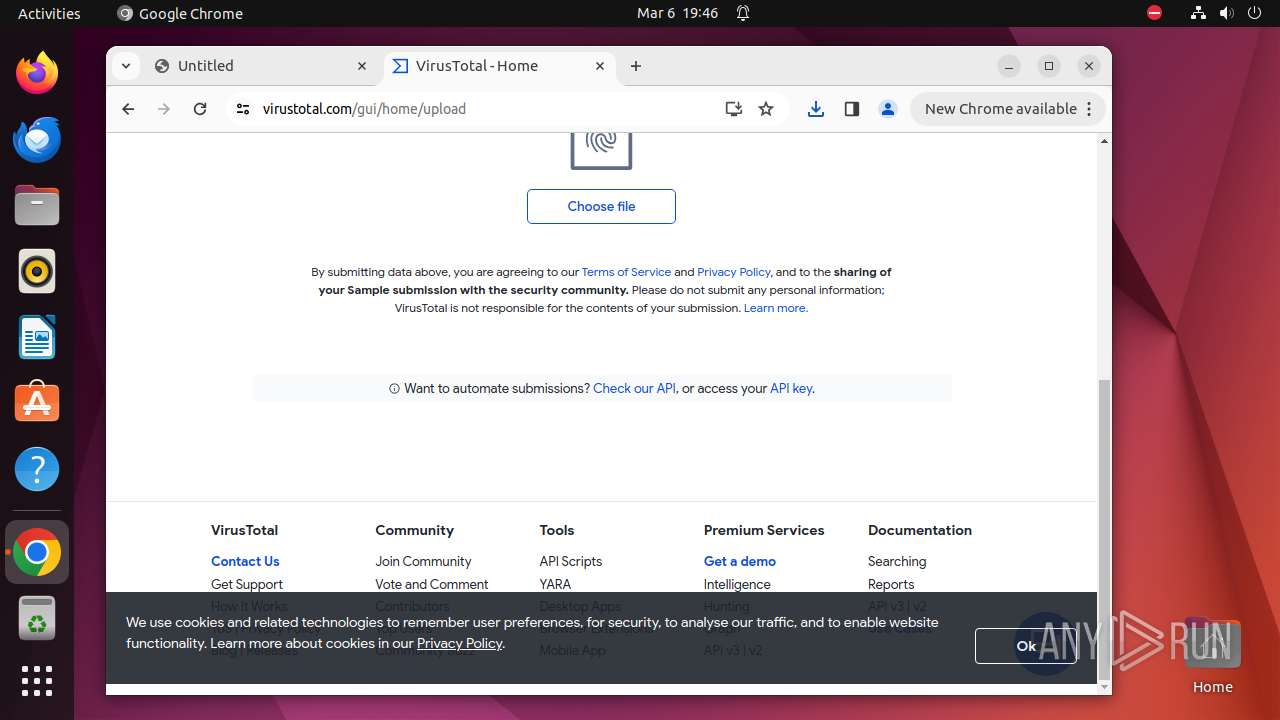Open the Trash in dock
The height and width of the screenshot is (720, 1280).
37,618
